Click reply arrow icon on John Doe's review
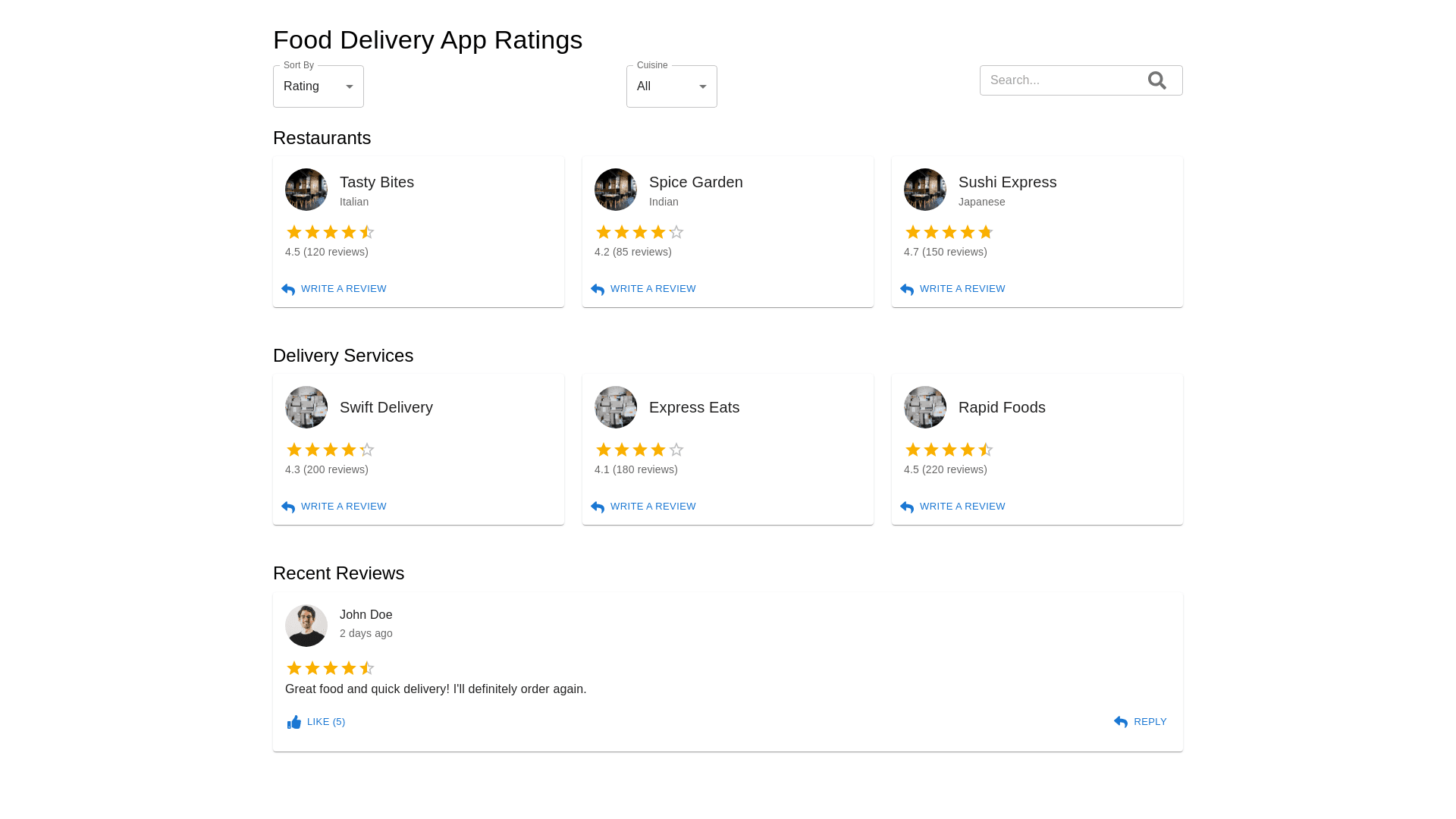The image size is (1456, 819). [1121, 722]
